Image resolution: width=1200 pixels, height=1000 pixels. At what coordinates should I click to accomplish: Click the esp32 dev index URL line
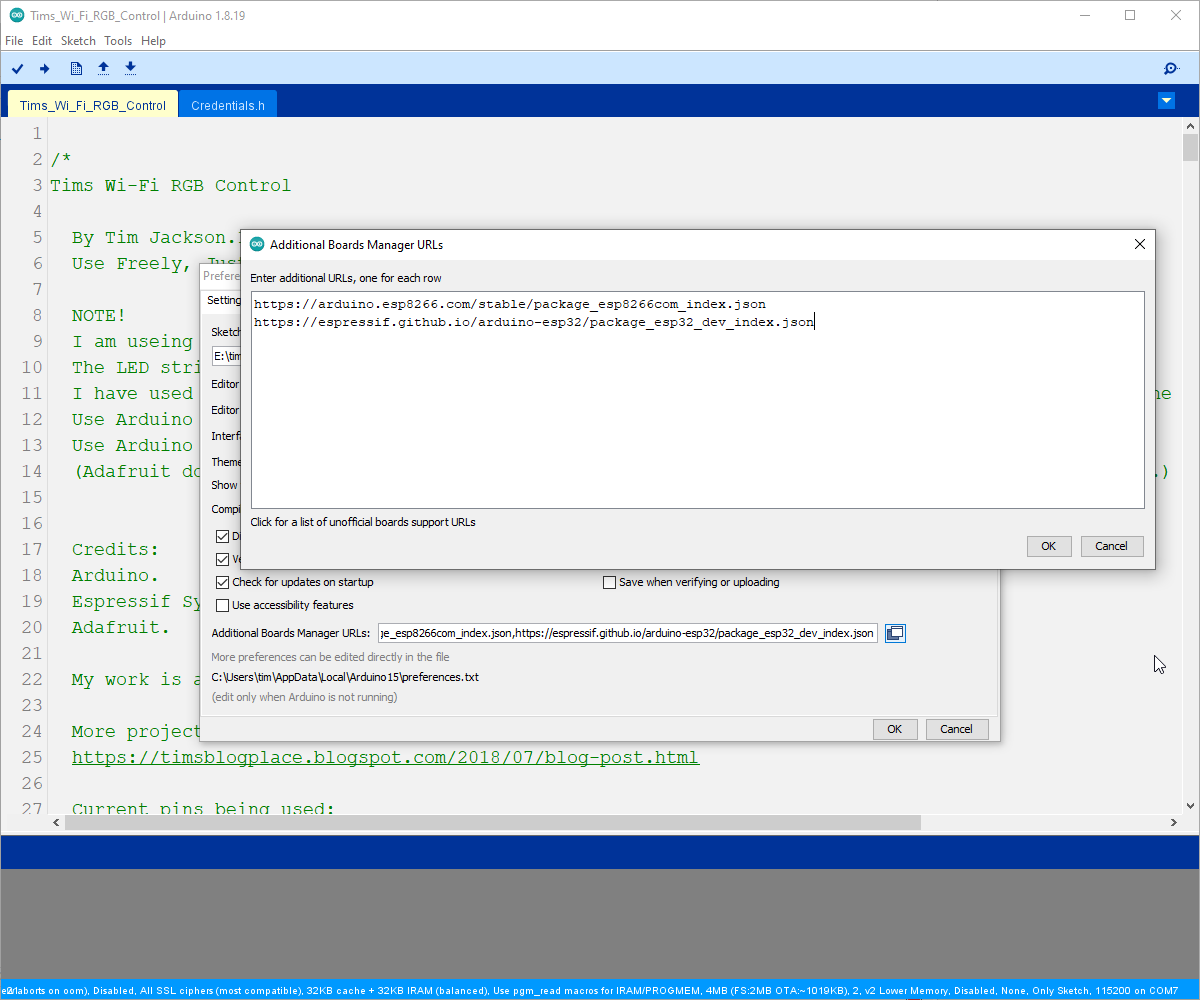click(534, 322)
